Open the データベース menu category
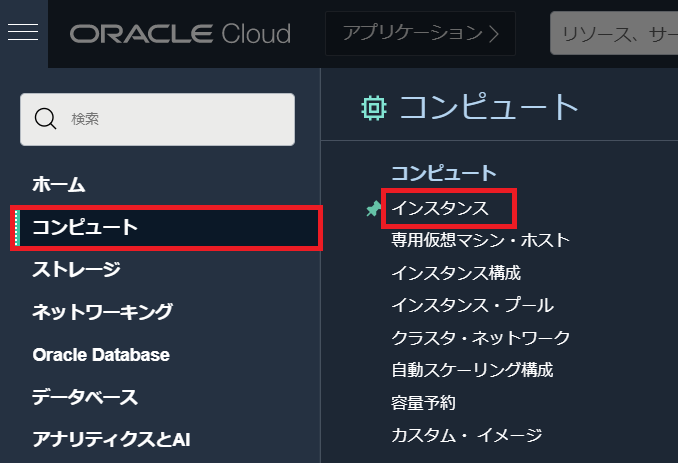This screenshot has height=463, width=678. click(x=85, y=397)
